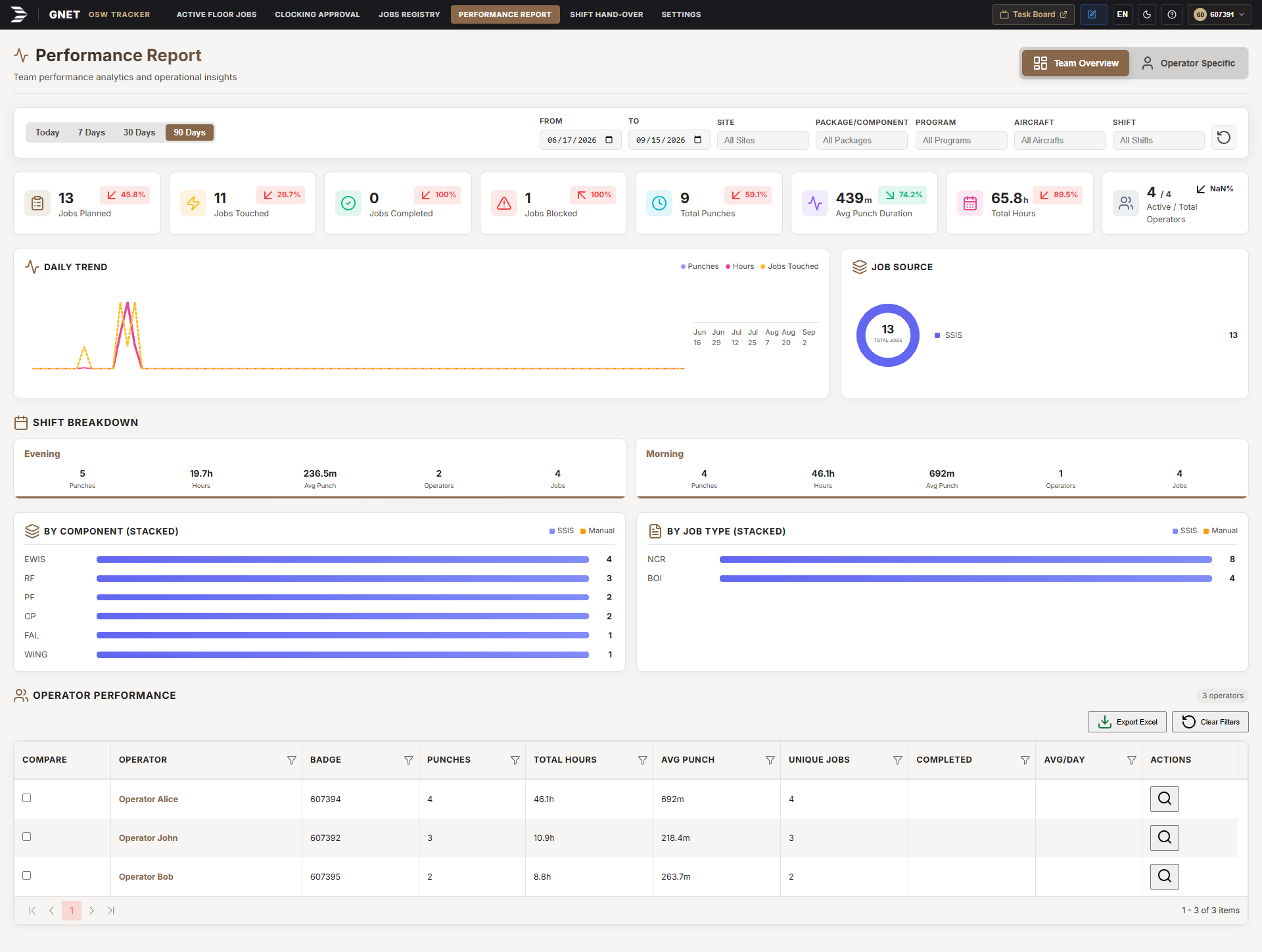Toggle dark mode moon icon

click(1147, 14)
